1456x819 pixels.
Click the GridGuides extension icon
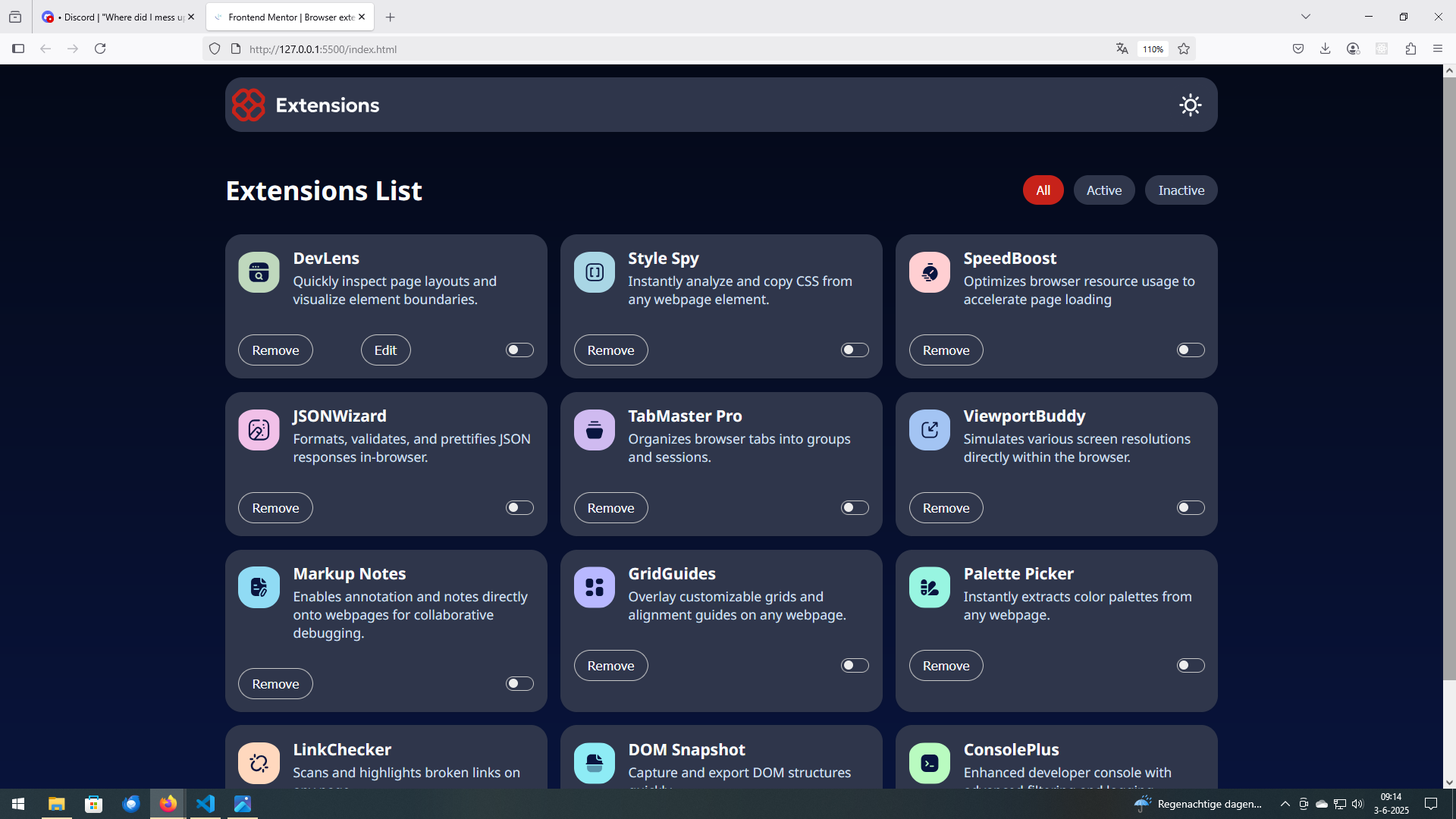[x=594, y=588]
